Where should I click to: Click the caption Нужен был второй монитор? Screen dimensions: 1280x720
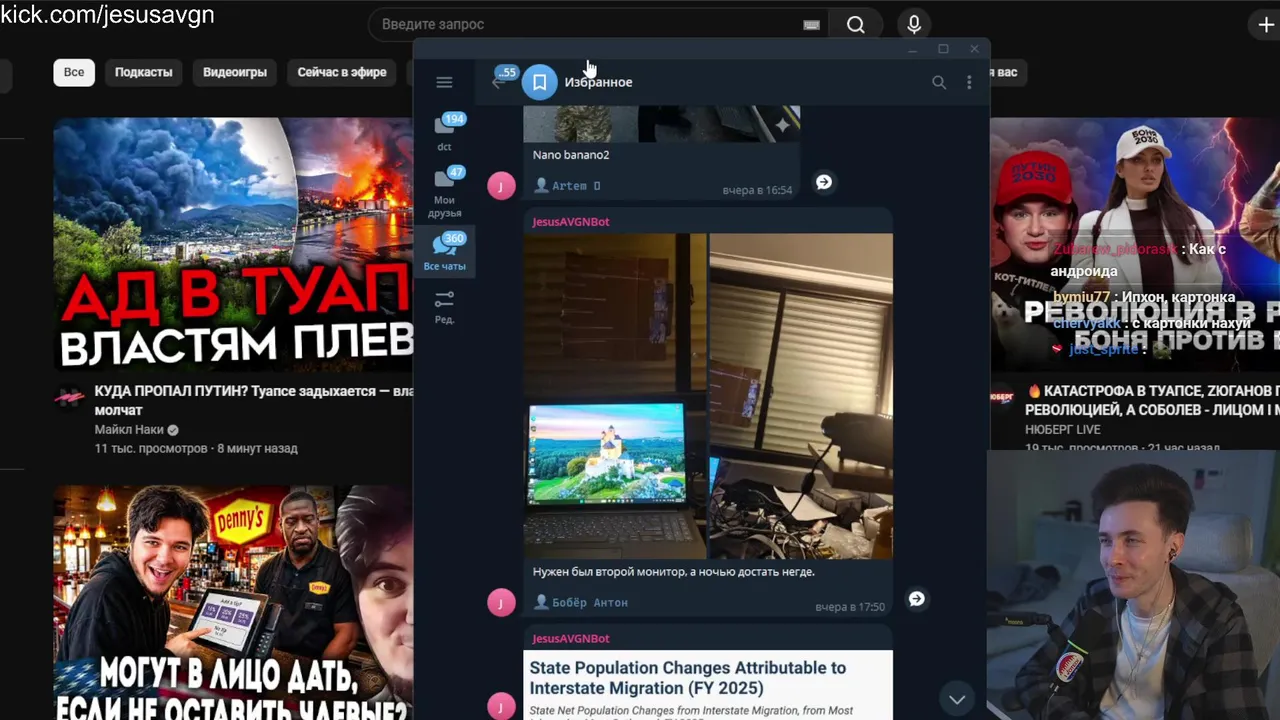[x=673, y=572]
